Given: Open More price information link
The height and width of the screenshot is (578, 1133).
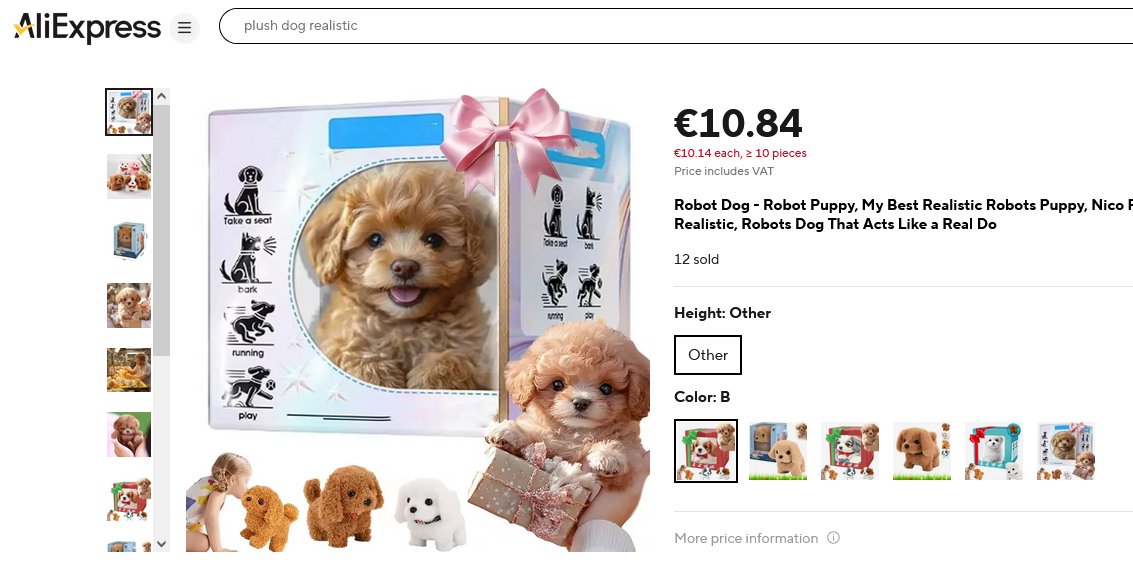Looking at the screenshot, I should (746, 538).
